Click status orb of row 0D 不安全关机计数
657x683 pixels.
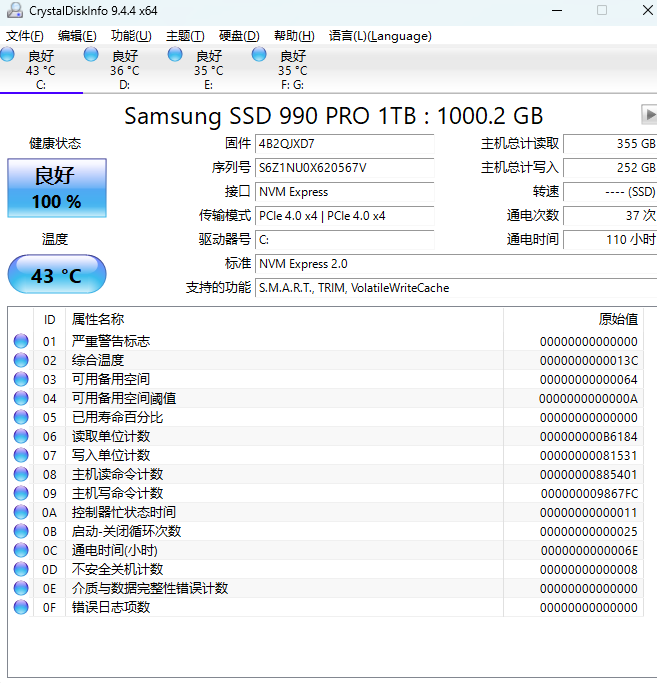(21, 569)
